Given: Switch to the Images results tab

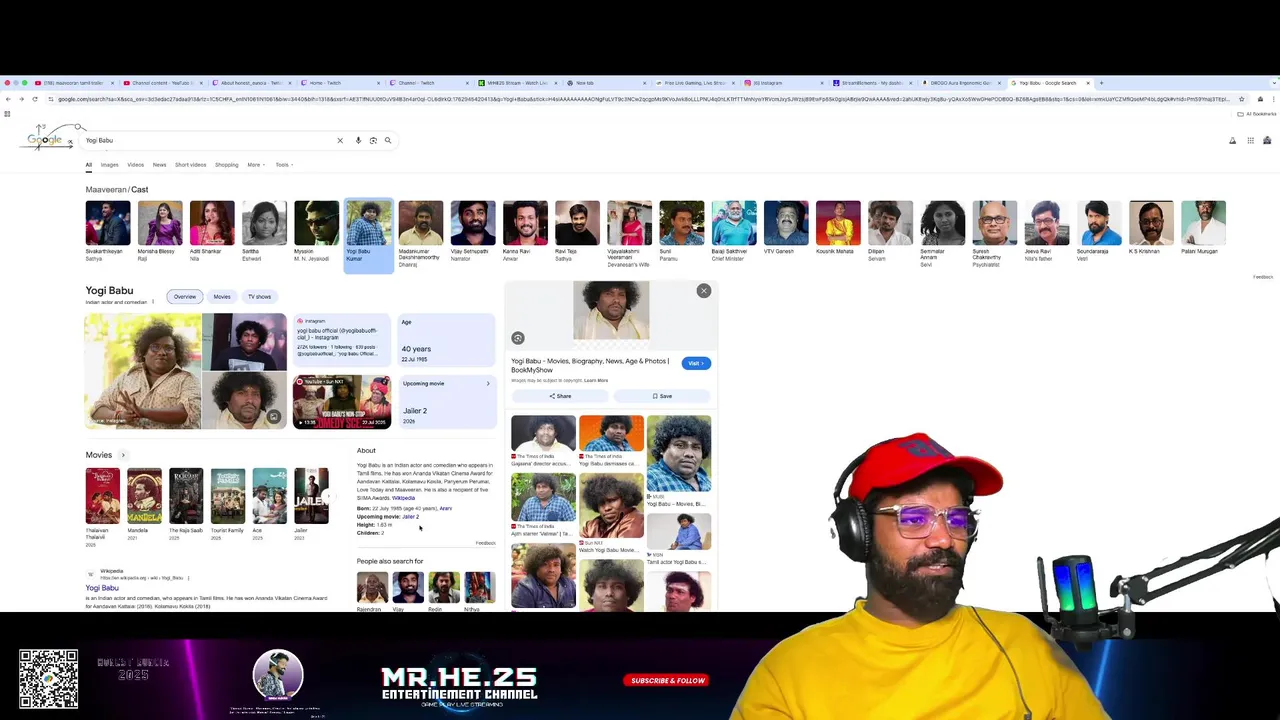Looking at the screenshot, I should 109,165.
